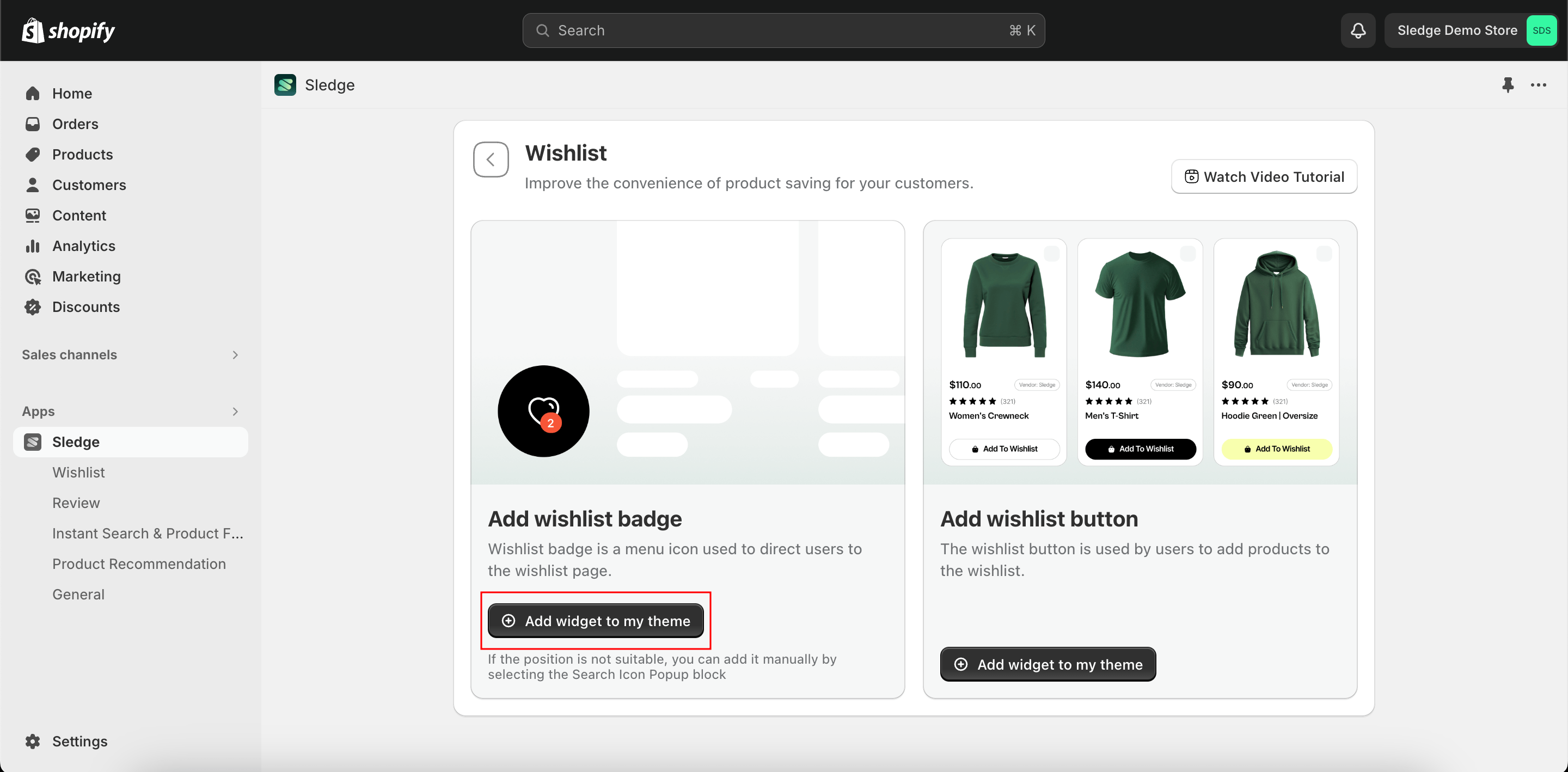Screen dimensions: 1568x772
Task: Open the Sledge Demo Store account menu
Action: [x=1456, y=30]
